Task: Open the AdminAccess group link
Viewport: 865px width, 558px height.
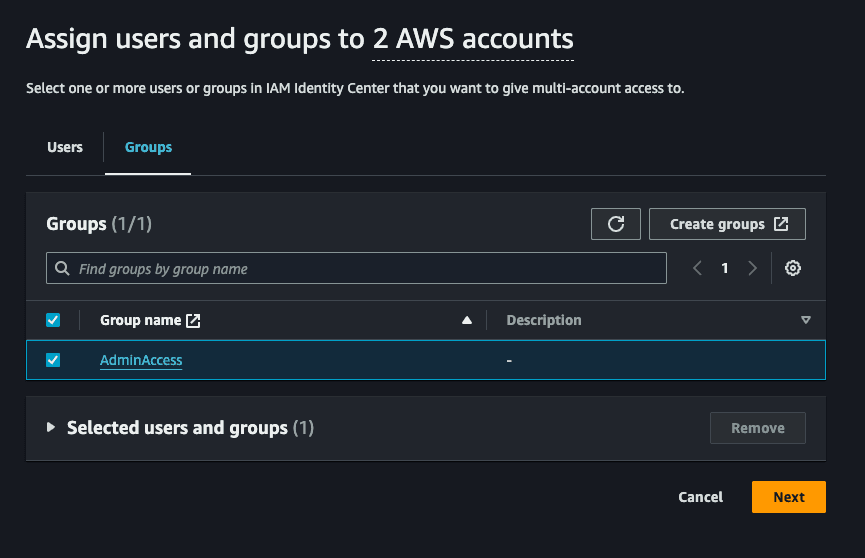Action: pyautogui.click(x=141, y=360)
